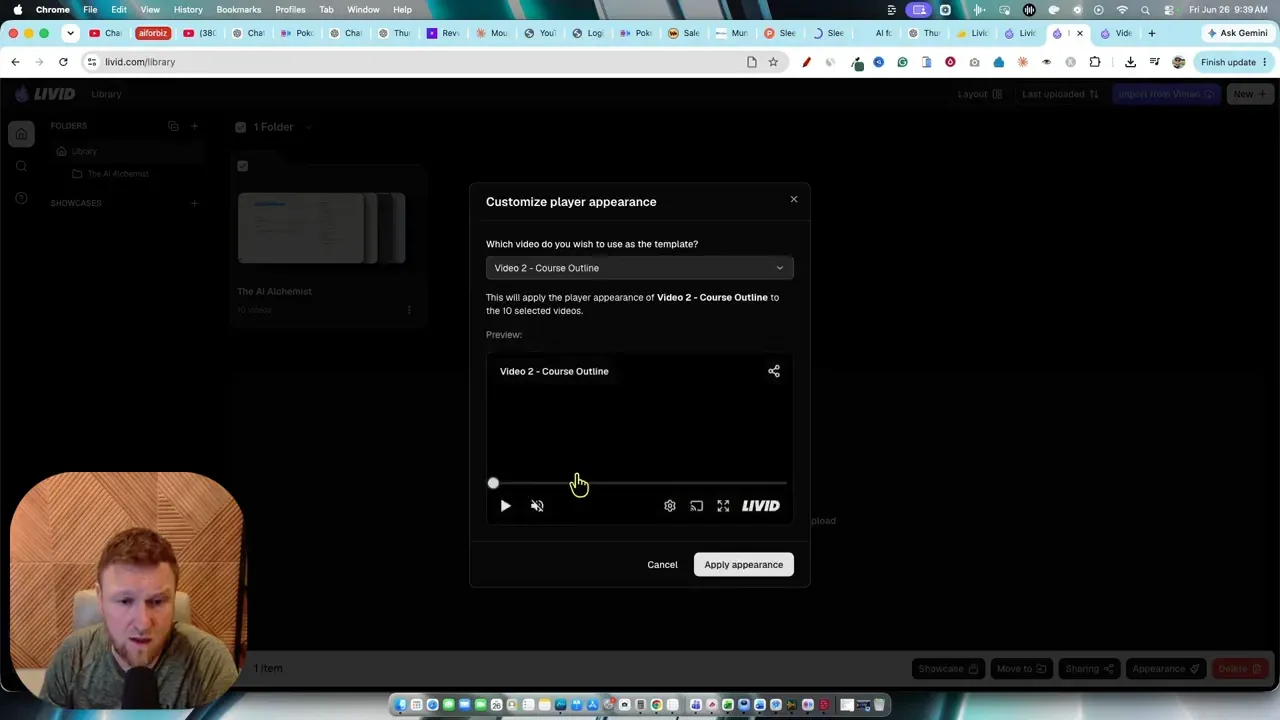Switch to the aiforbiz tab

(152, 33)
